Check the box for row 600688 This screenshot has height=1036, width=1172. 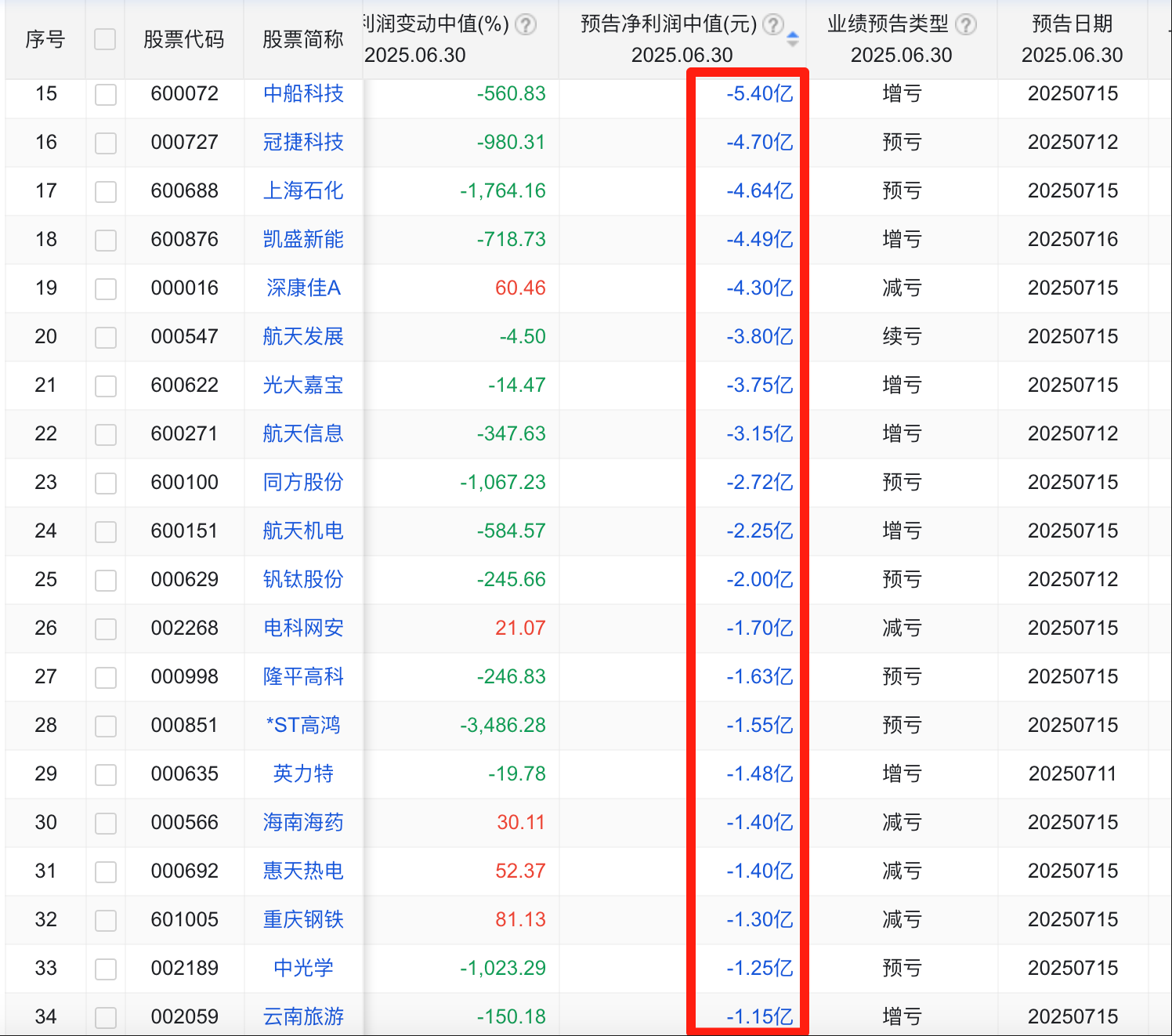pyautogui.click(x=106, y=192)
